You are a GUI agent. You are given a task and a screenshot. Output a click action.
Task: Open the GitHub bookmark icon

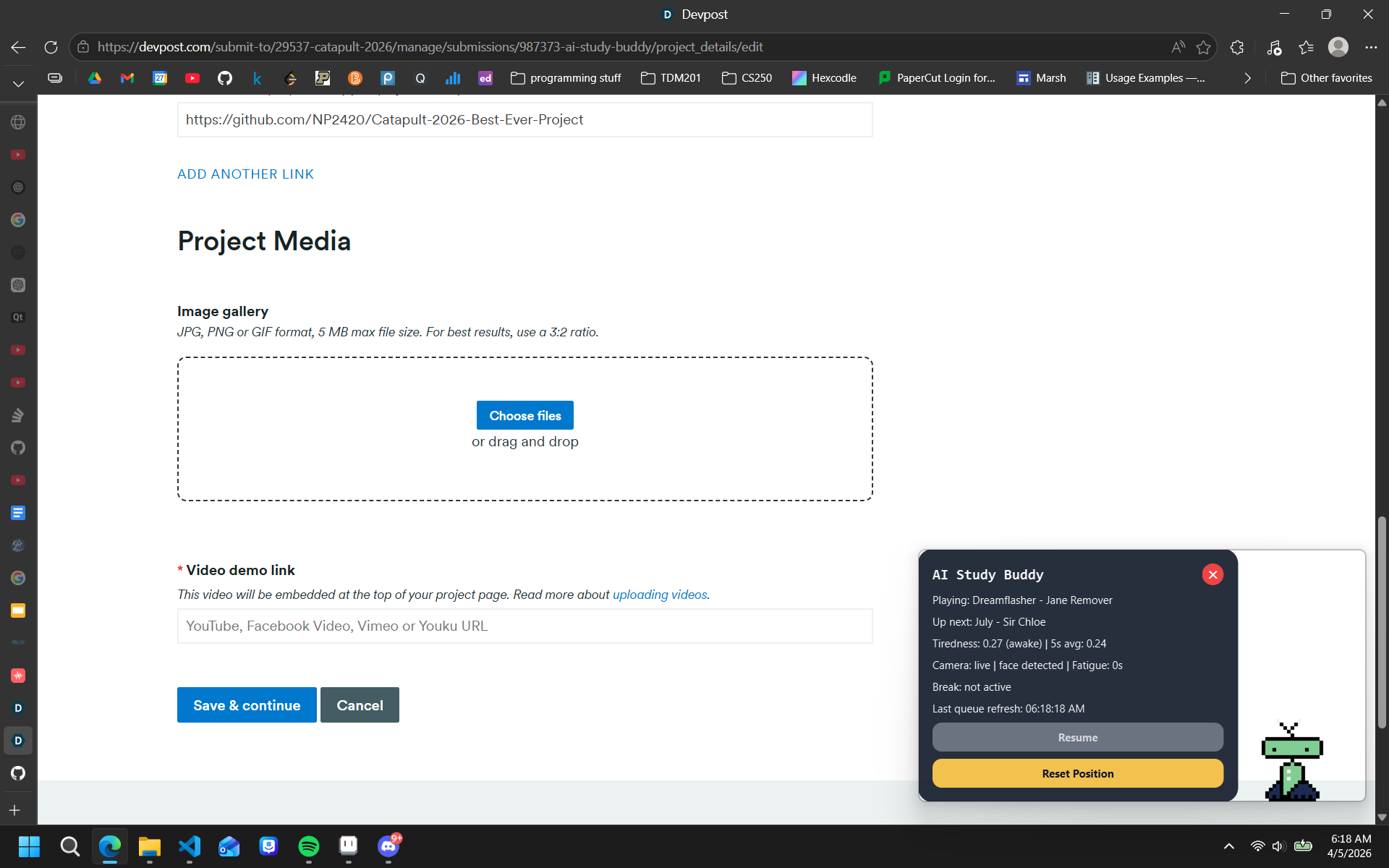[x=225, y=78]
